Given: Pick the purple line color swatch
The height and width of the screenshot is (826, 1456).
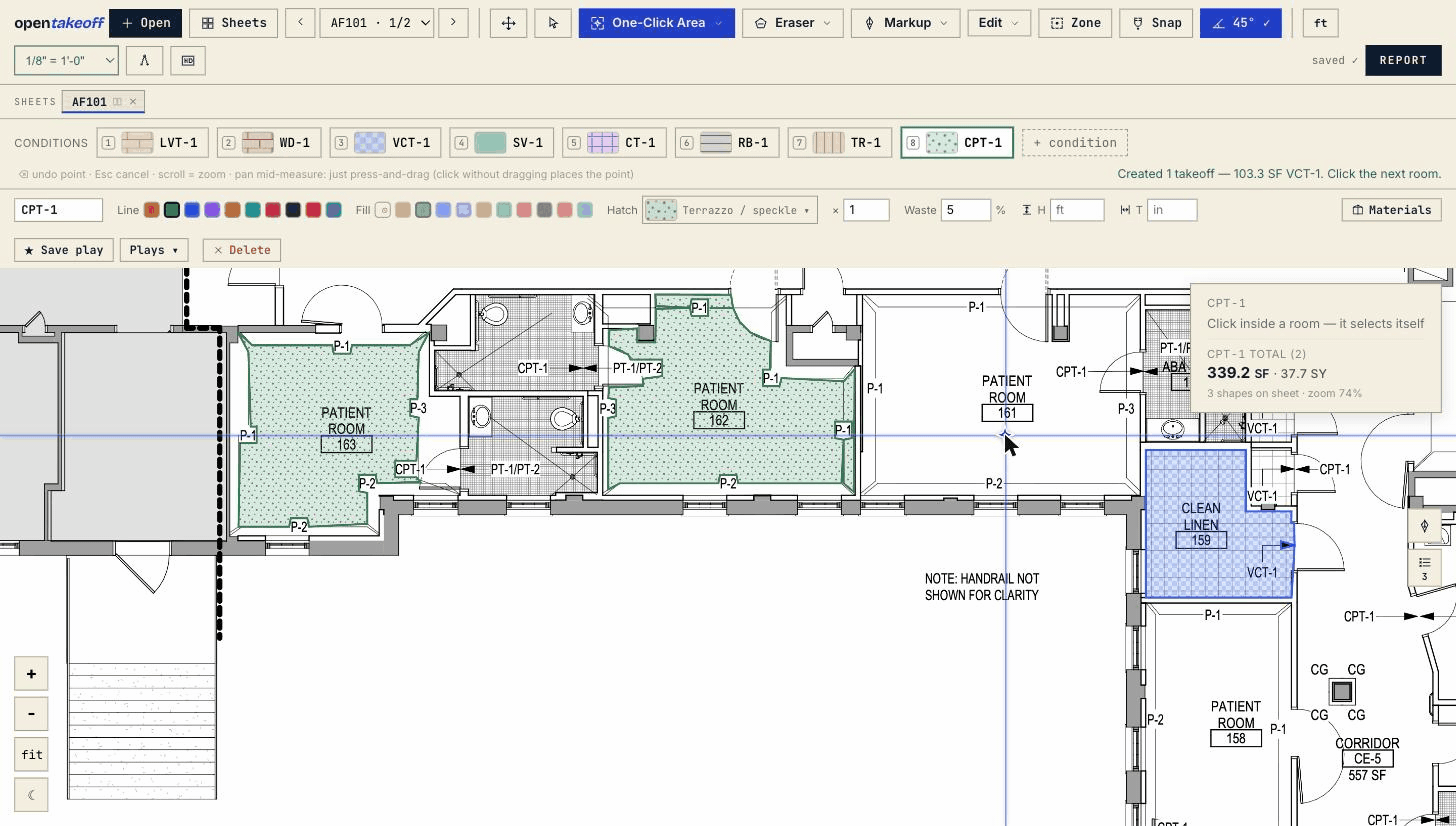Looking at the screenshot, I should tap(212, 210).
